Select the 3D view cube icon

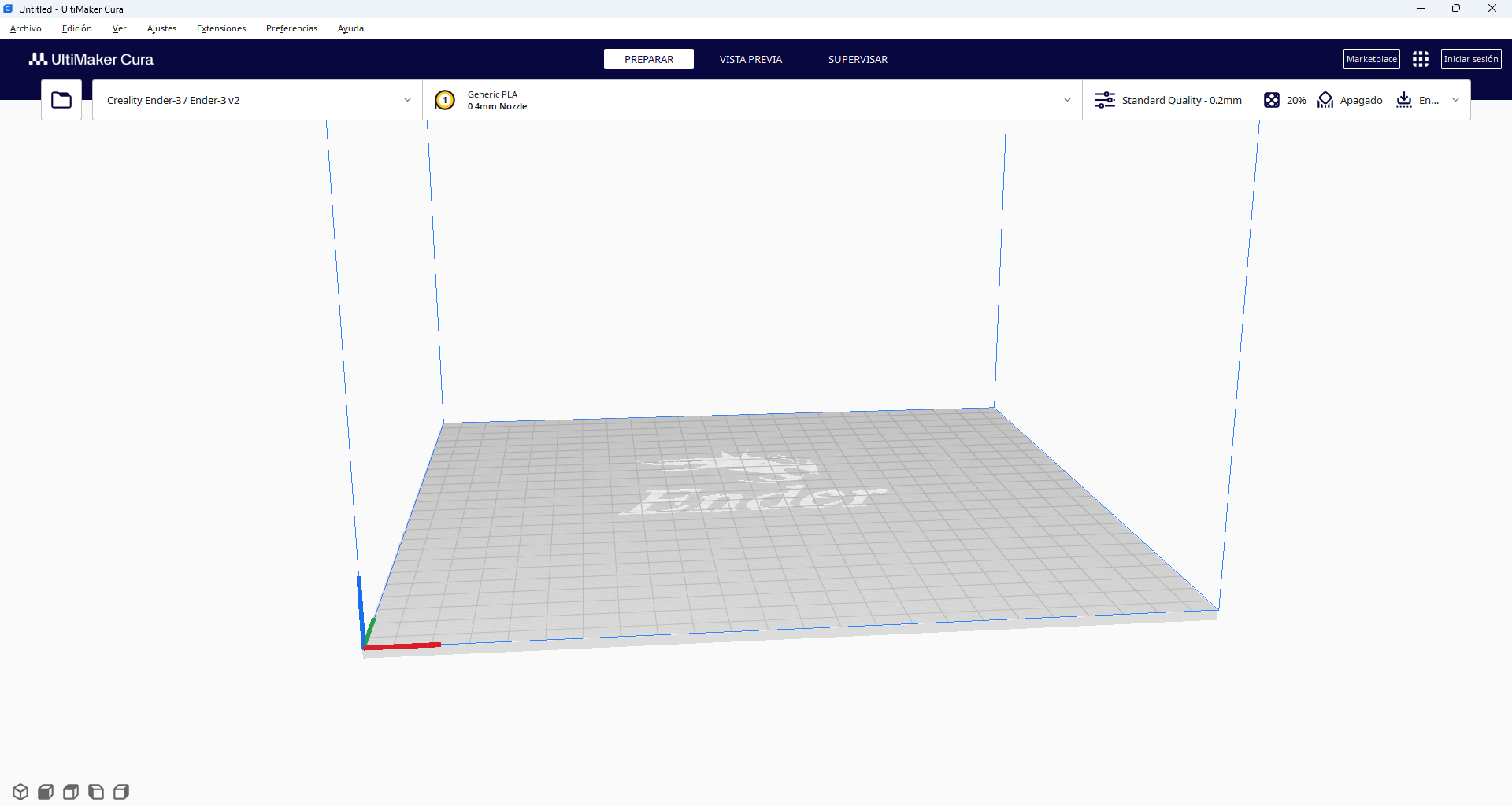[x=20, y=792]
